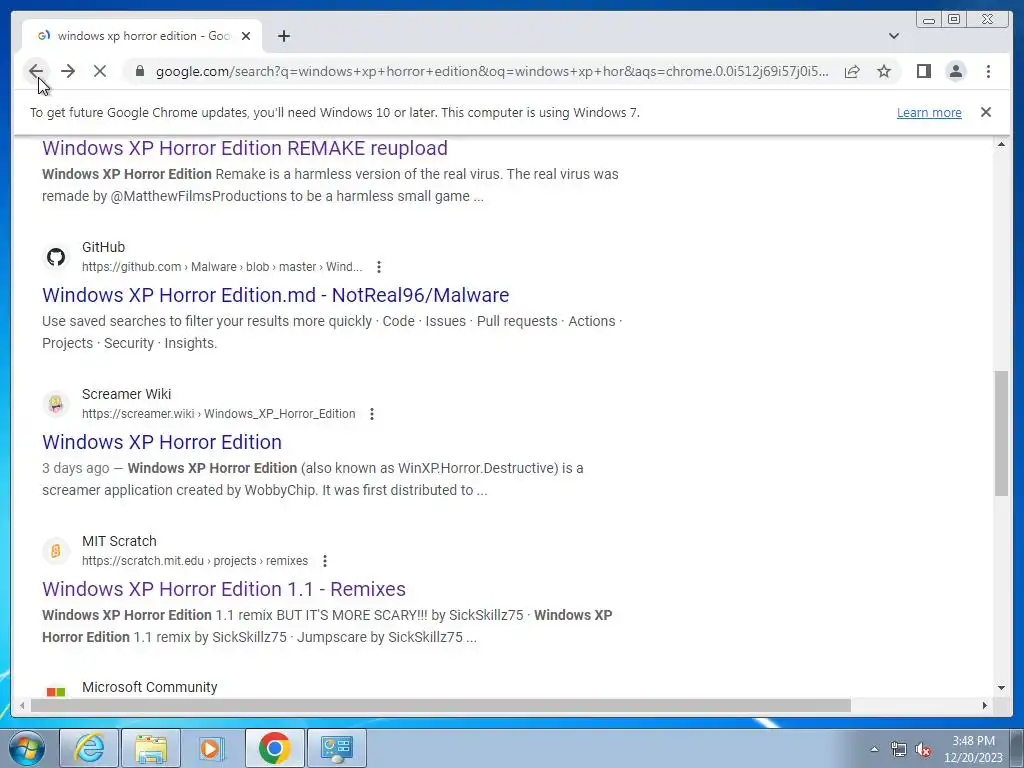Open Windows XP Horror Edition 1.1 Remixes result
1024x768 pixels.
point(224,588)
